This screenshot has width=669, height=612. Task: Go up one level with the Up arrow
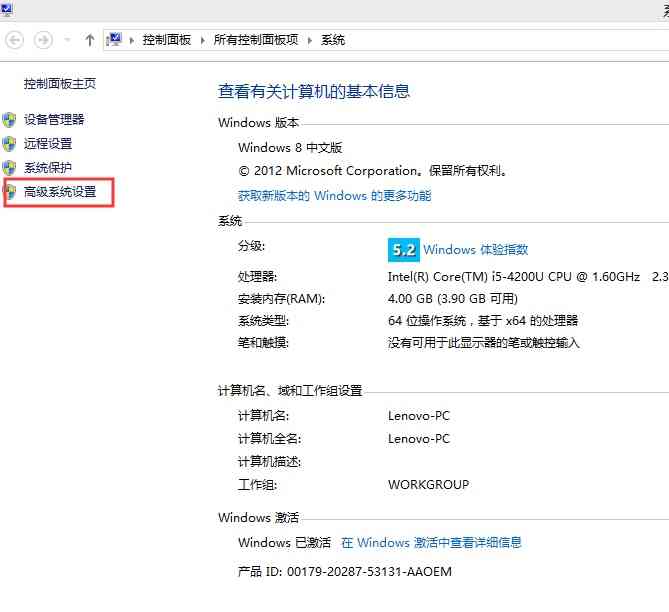(90, 41)
